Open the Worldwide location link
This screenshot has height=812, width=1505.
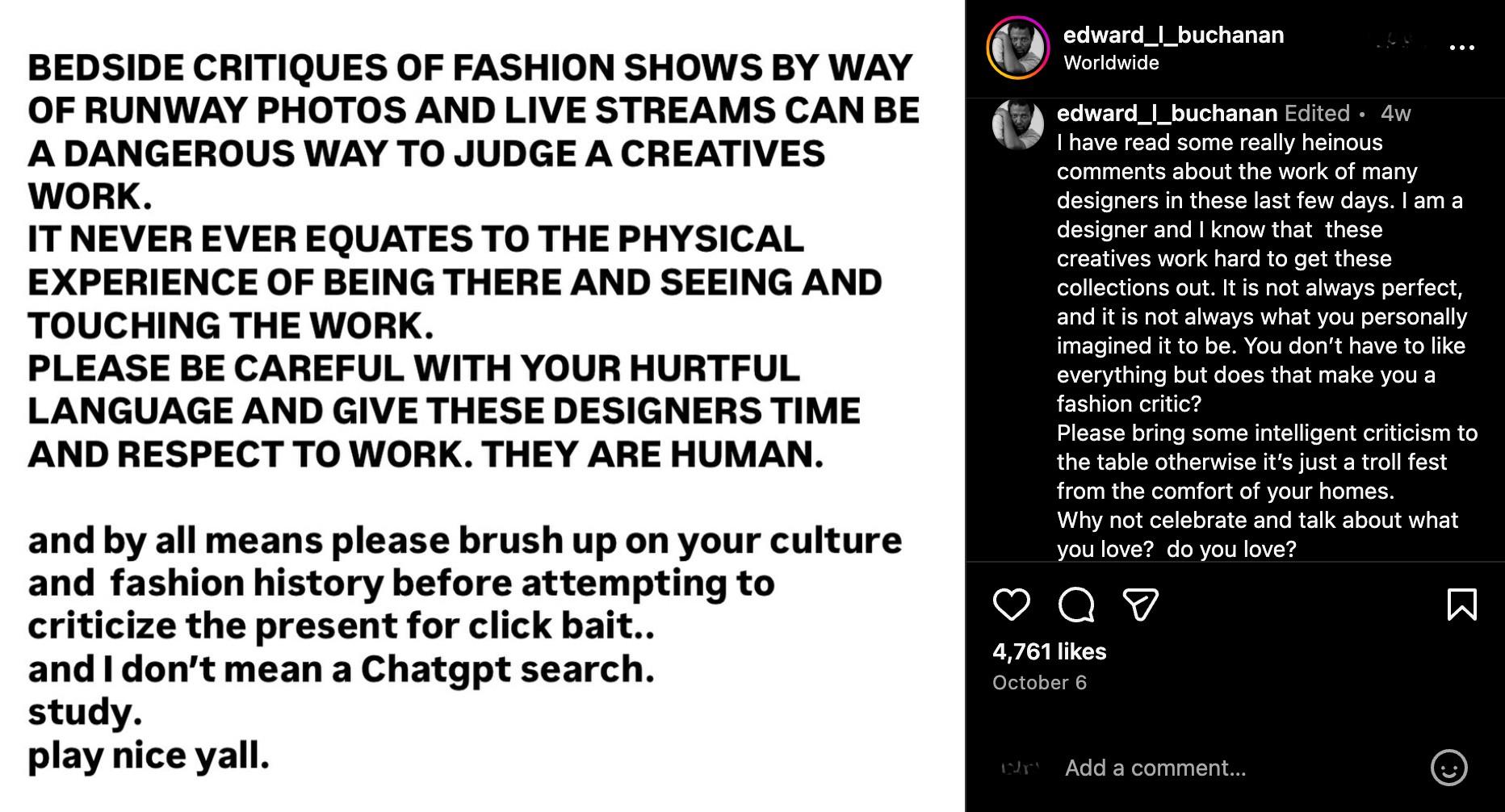(x=1111, y=63)
